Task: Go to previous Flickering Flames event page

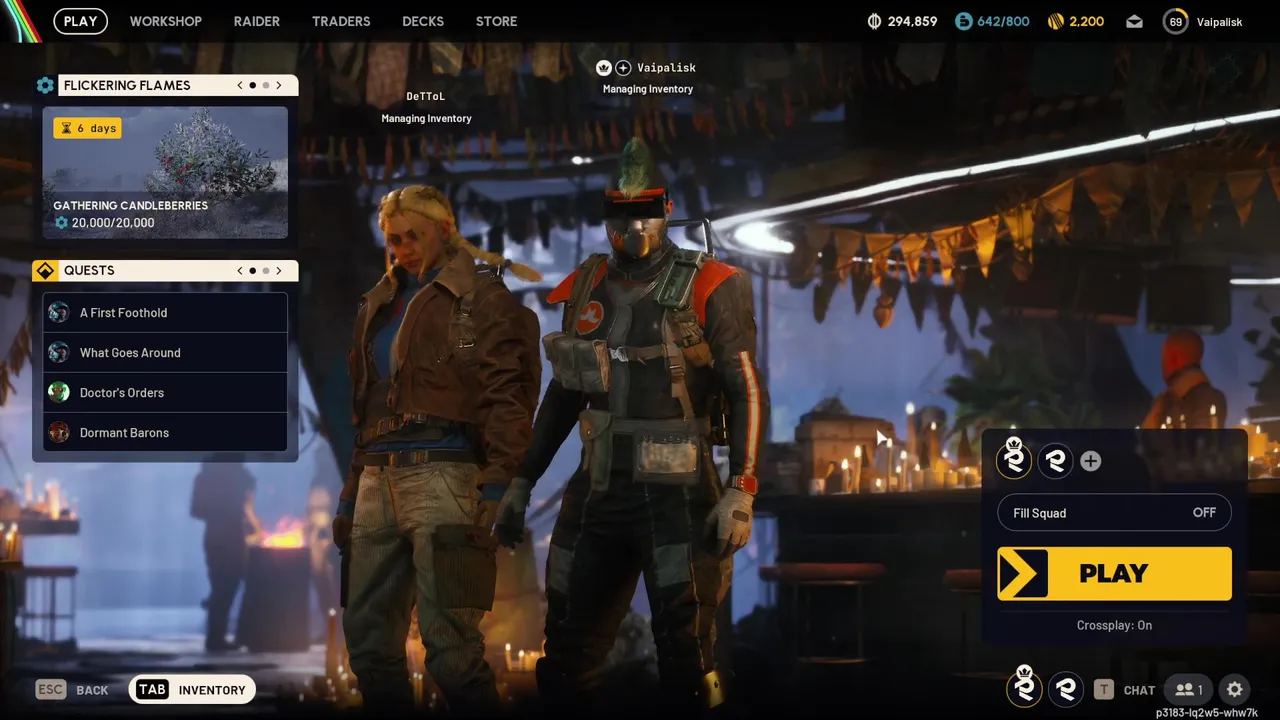Action: 240,85
